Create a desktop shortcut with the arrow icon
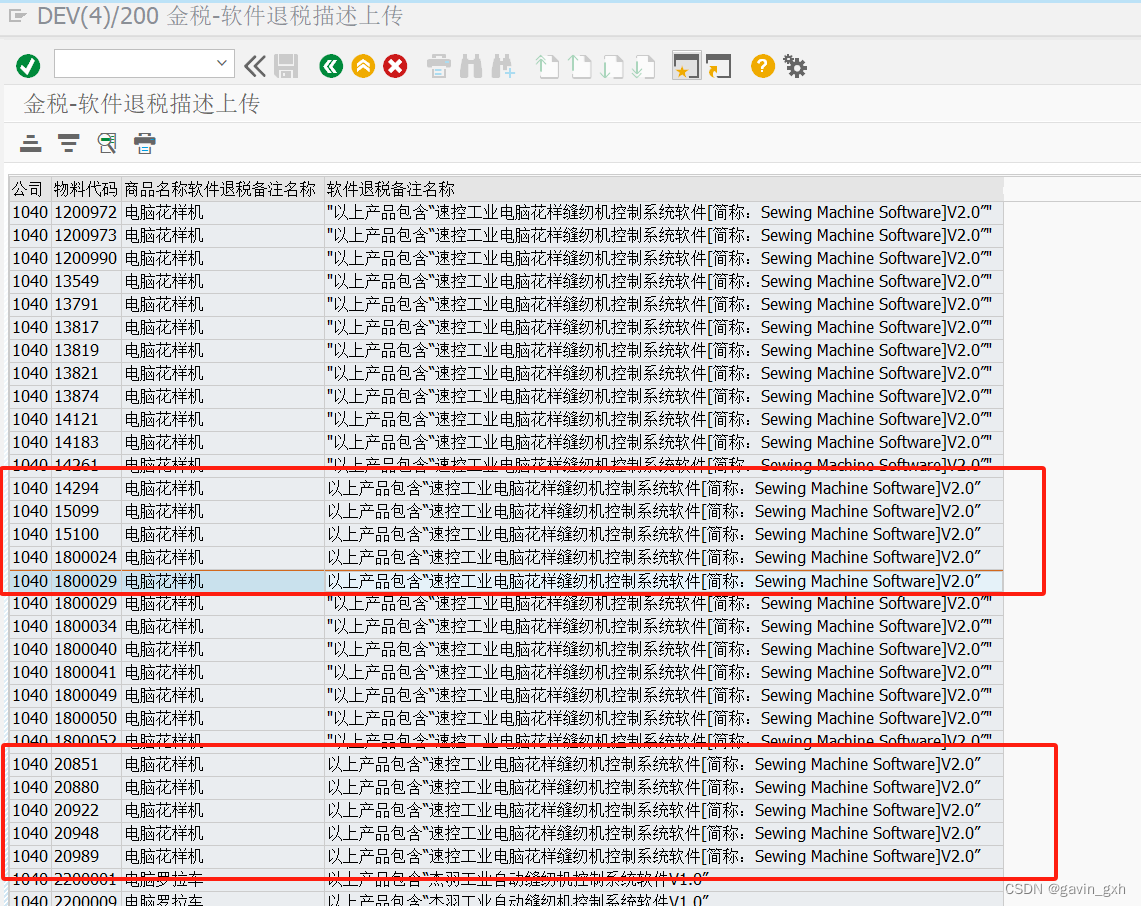The image size is (1141, 906). (719, 66)
